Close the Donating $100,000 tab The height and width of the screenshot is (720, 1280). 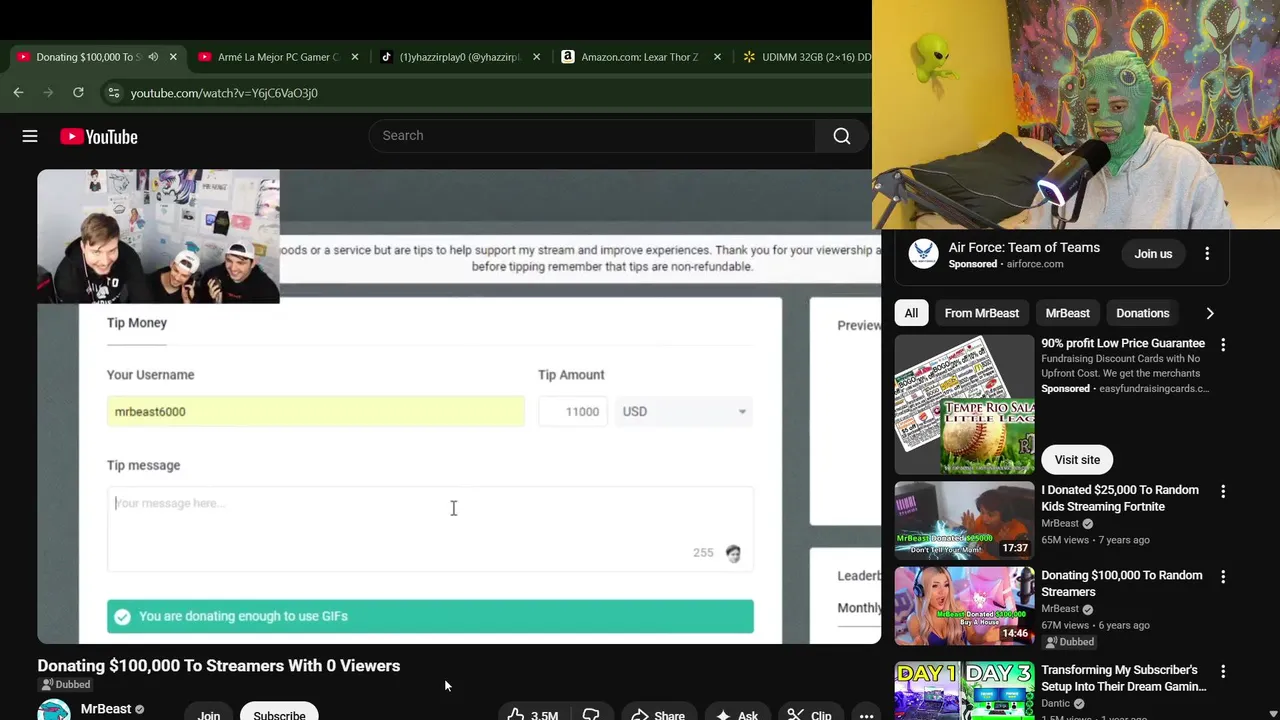[x=173, y=57]
